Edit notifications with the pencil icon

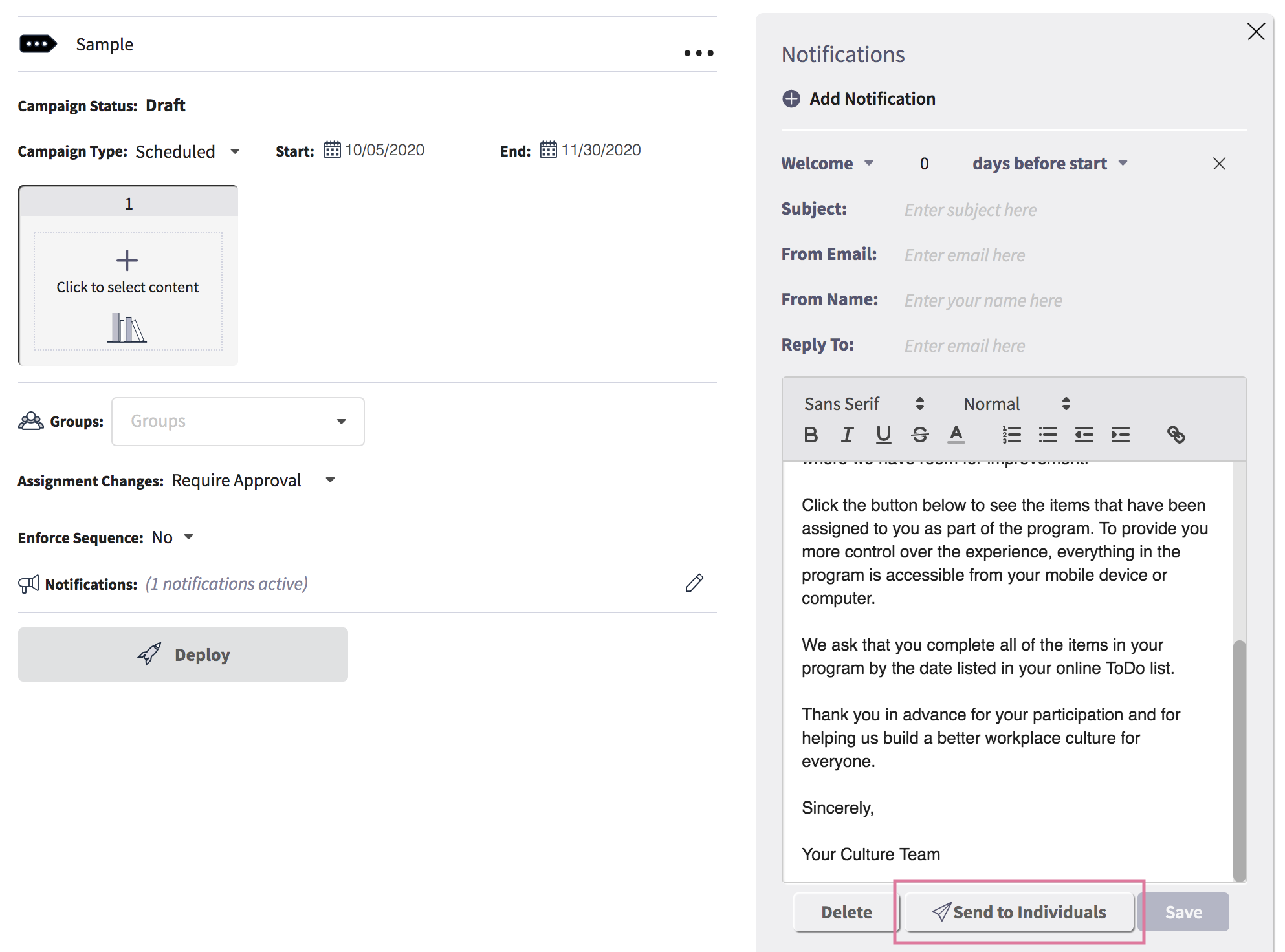pos(694,583)
